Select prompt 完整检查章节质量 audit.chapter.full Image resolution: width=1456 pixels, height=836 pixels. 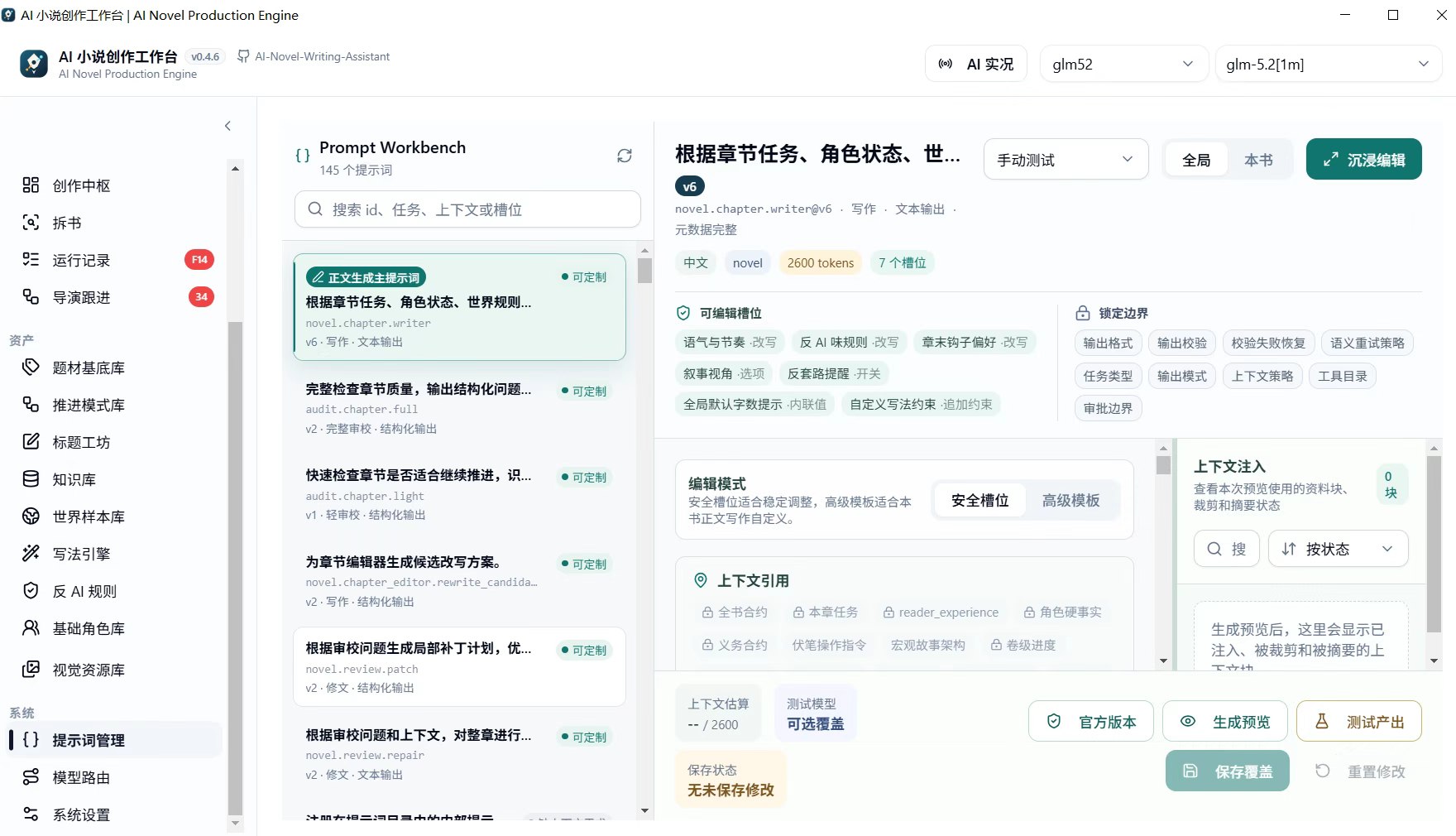coord(459,408)
